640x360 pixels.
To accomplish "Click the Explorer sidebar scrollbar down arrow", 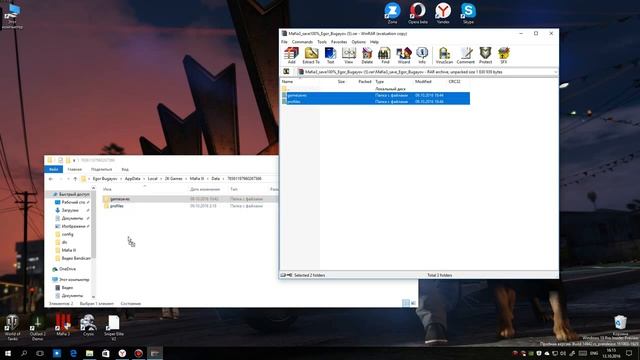I will (93, 297).
